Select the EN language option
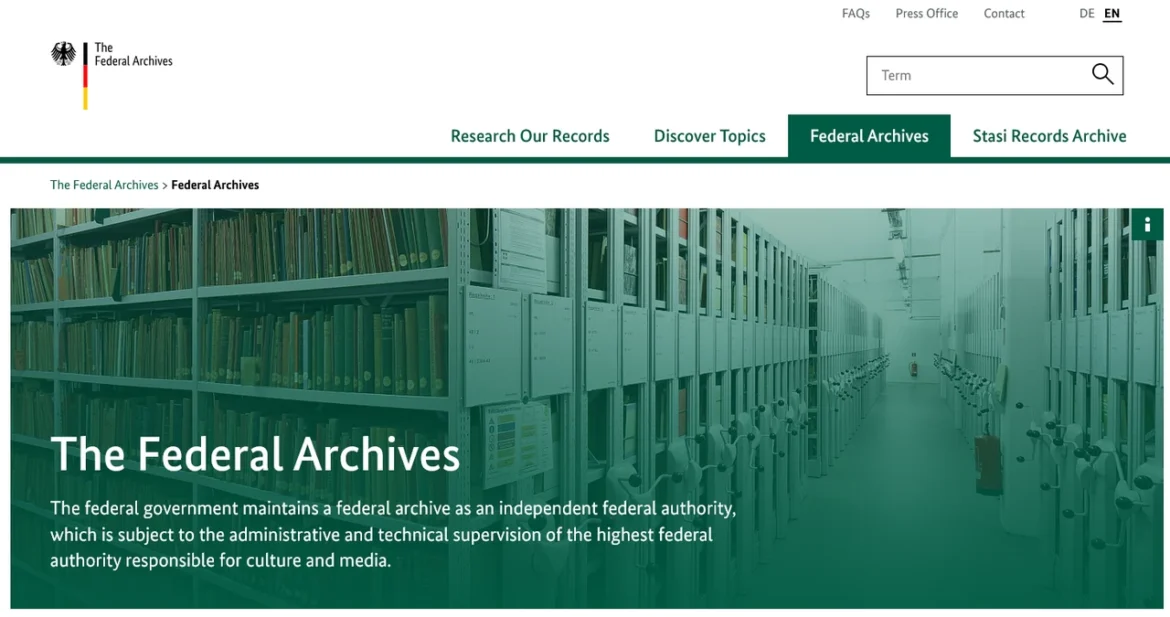Screen dimensions: 1170x617 1112,14
